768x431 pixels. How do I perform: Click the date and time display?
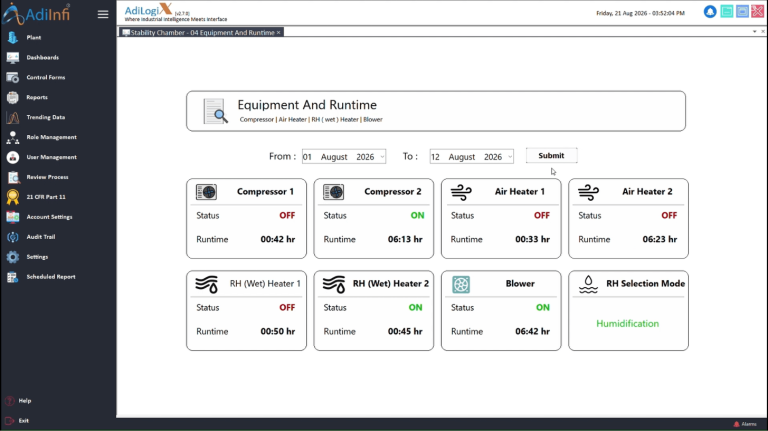[x=640, y=13]
